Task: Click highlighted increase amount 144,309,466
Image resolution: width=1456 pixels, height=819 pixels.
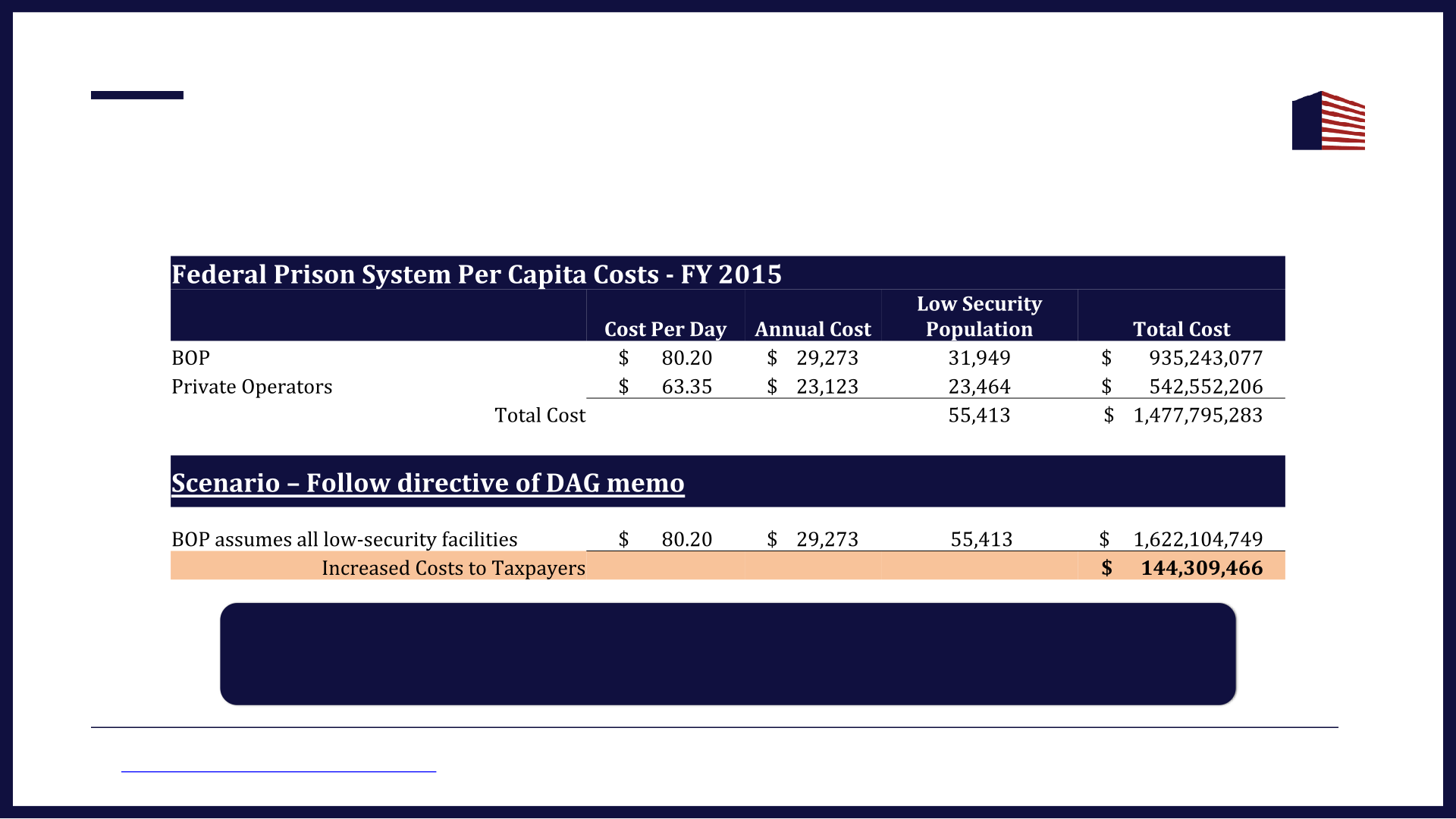Action: pos(1202,568)
